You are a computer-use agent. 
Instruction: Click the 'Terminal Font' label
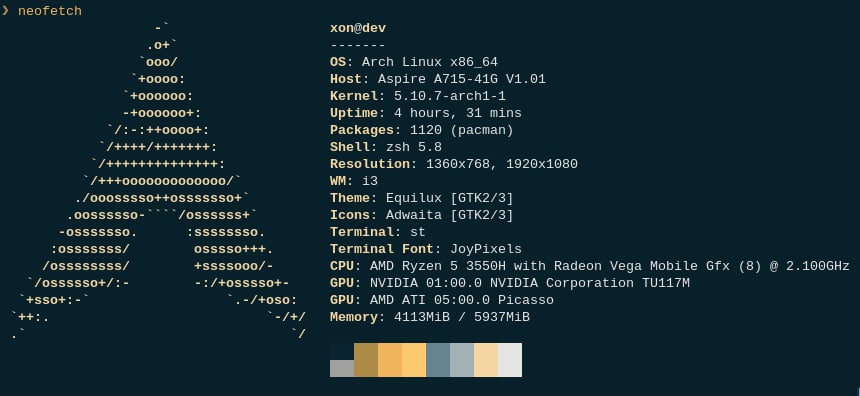click(x=382, y=249)
